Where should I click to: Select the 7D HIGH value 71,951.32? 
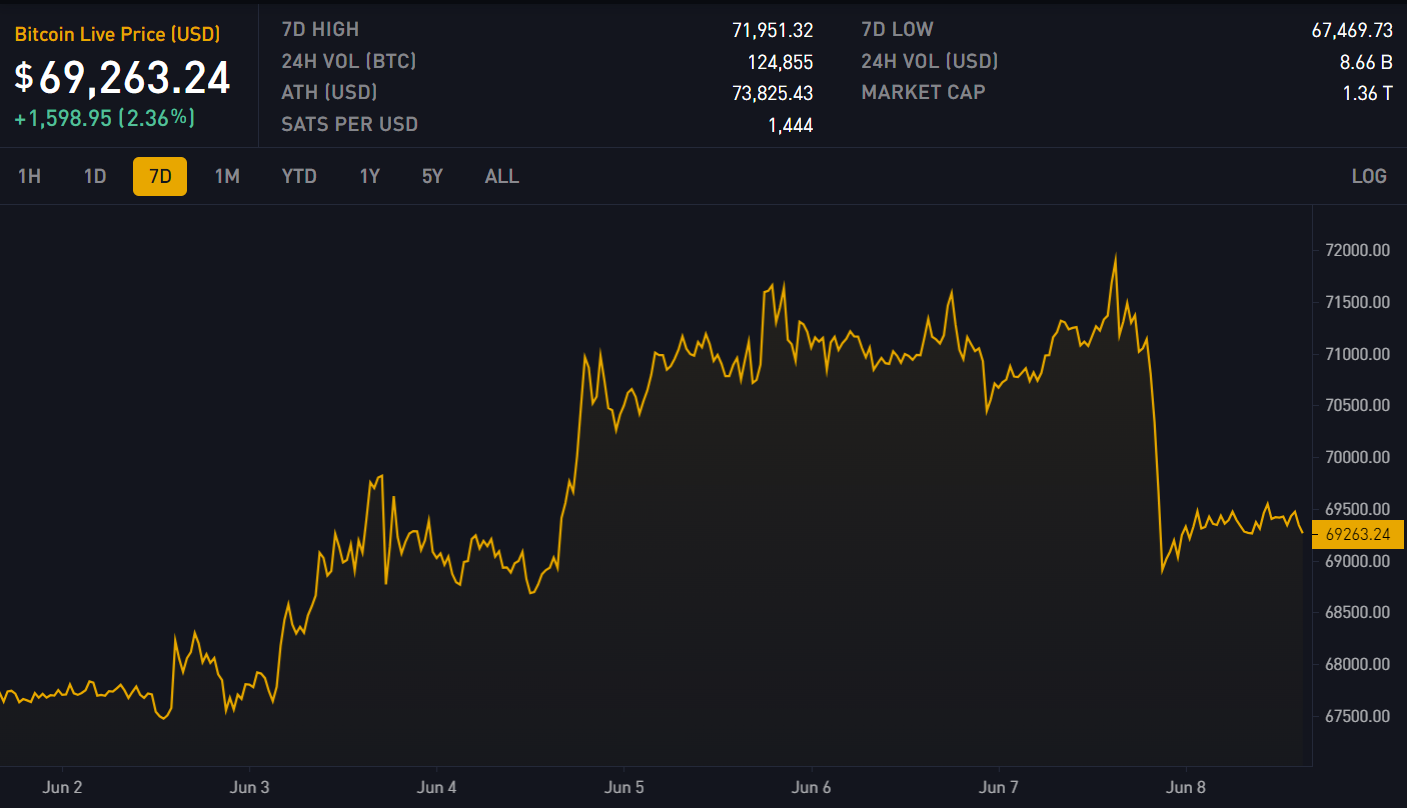coord(772,30)
